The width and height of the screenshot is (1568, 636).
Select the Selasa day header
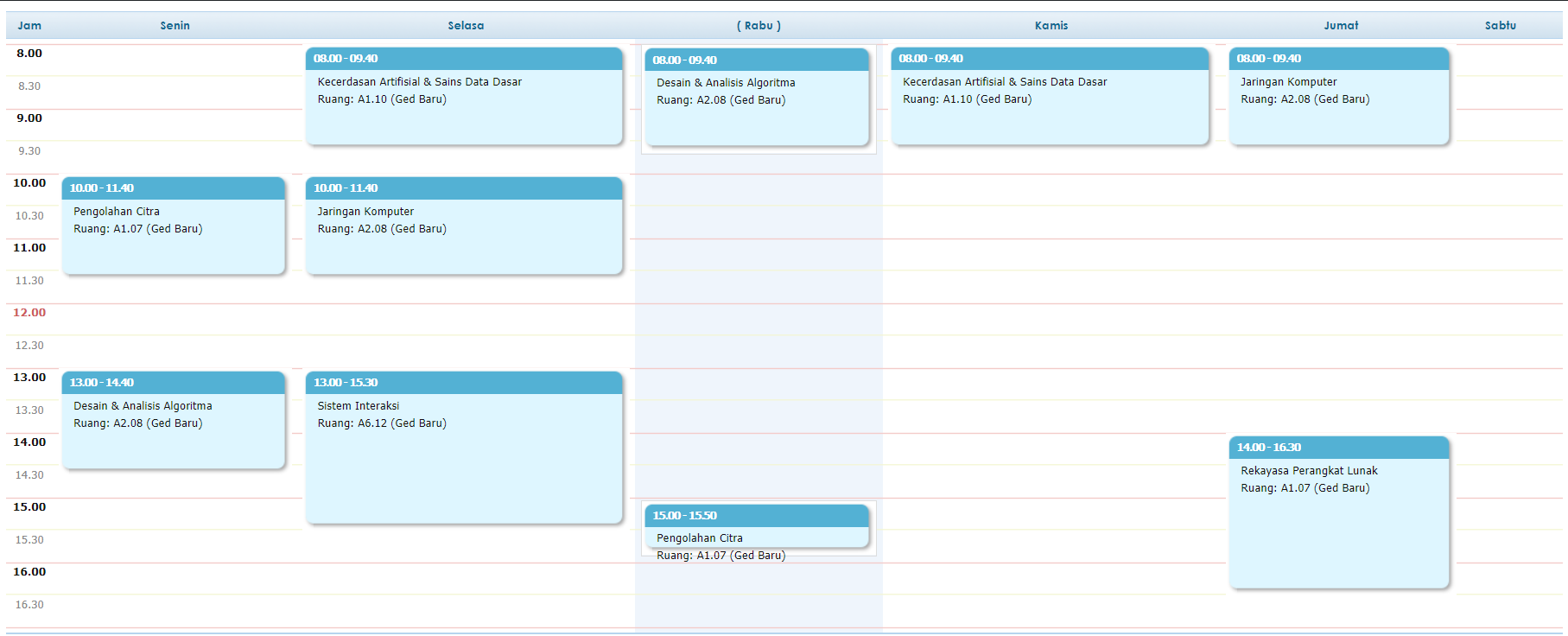[x=466, y=26]
